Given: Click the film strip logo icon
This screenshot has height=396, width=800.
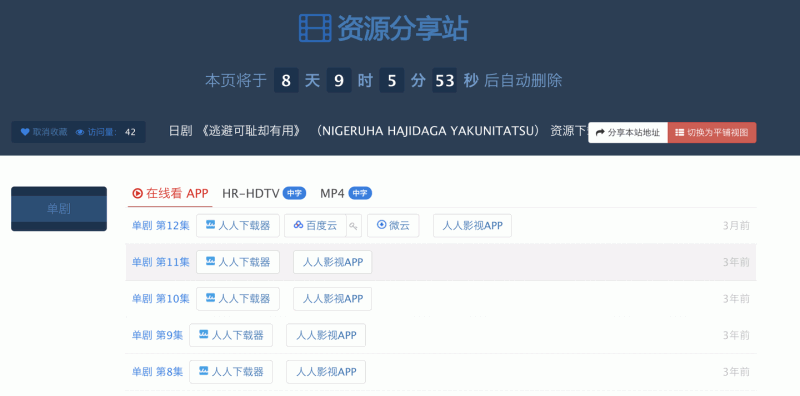Looking at the screenshot, I should (315, 28).
